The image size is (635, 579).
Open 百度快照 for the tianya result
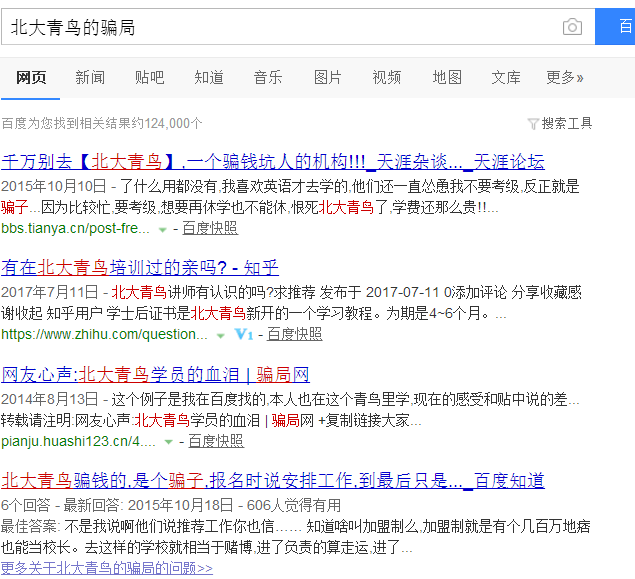[x=210, y=228]
